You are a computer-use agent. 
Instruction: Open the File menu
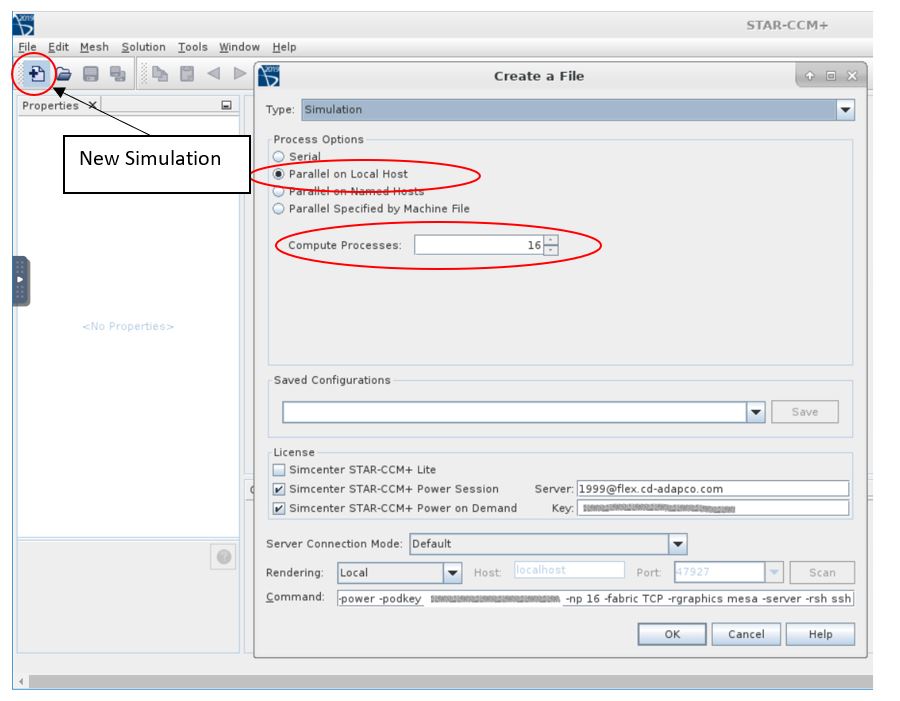pyautogui.click(x=27, y=47)
